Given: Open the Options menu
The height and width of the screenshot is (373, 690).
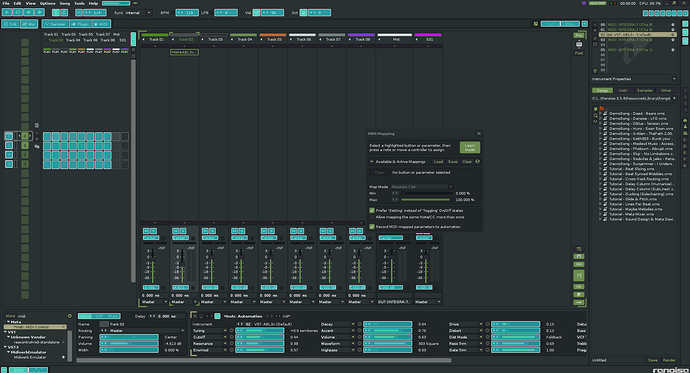Looking at the screenshot, I should pyautogui.click(x=48, y=3).
